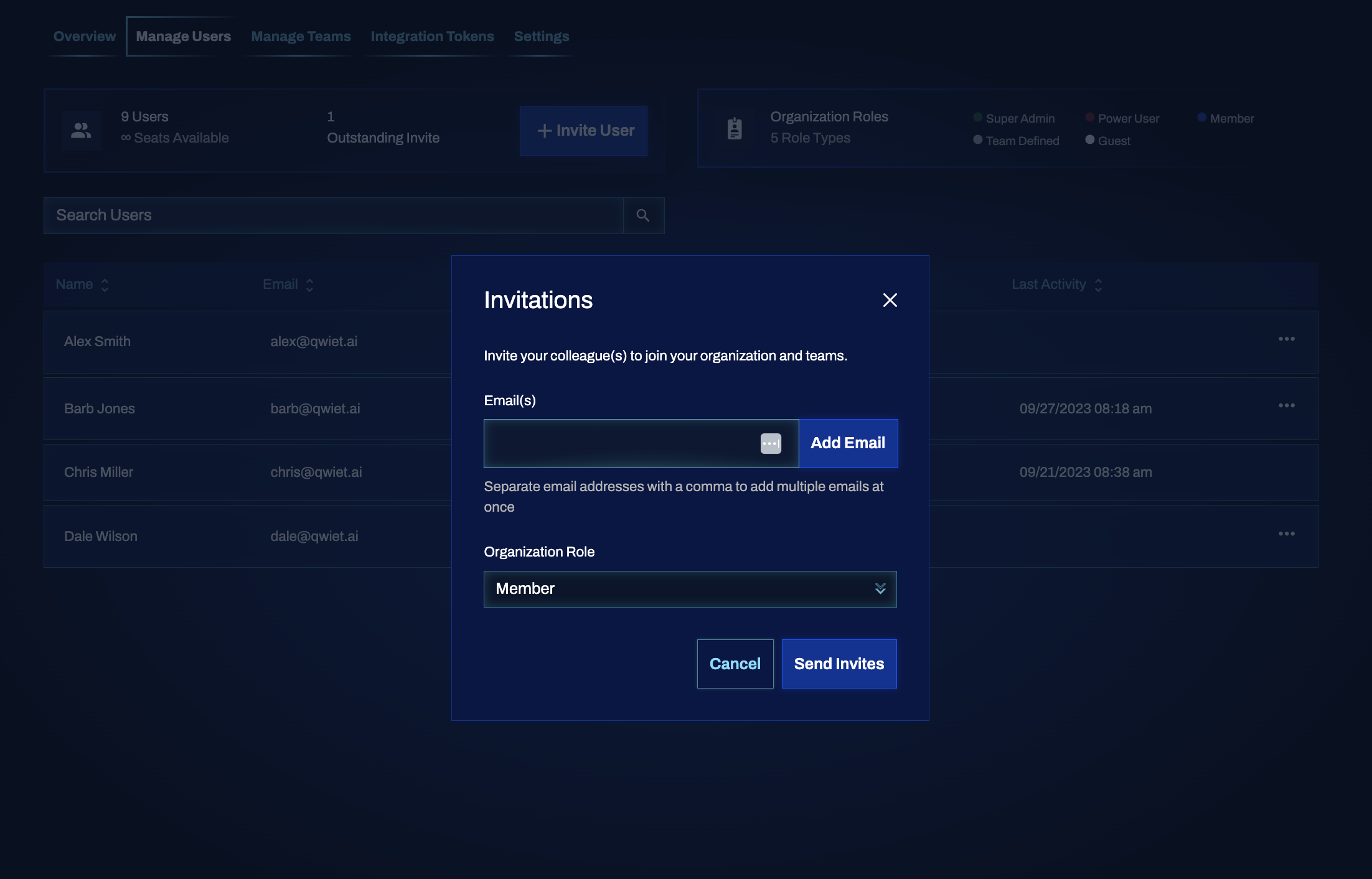1372x879 pixels.
Task: Switch to the Manage Teams tab
Action: tap(300, 36)
